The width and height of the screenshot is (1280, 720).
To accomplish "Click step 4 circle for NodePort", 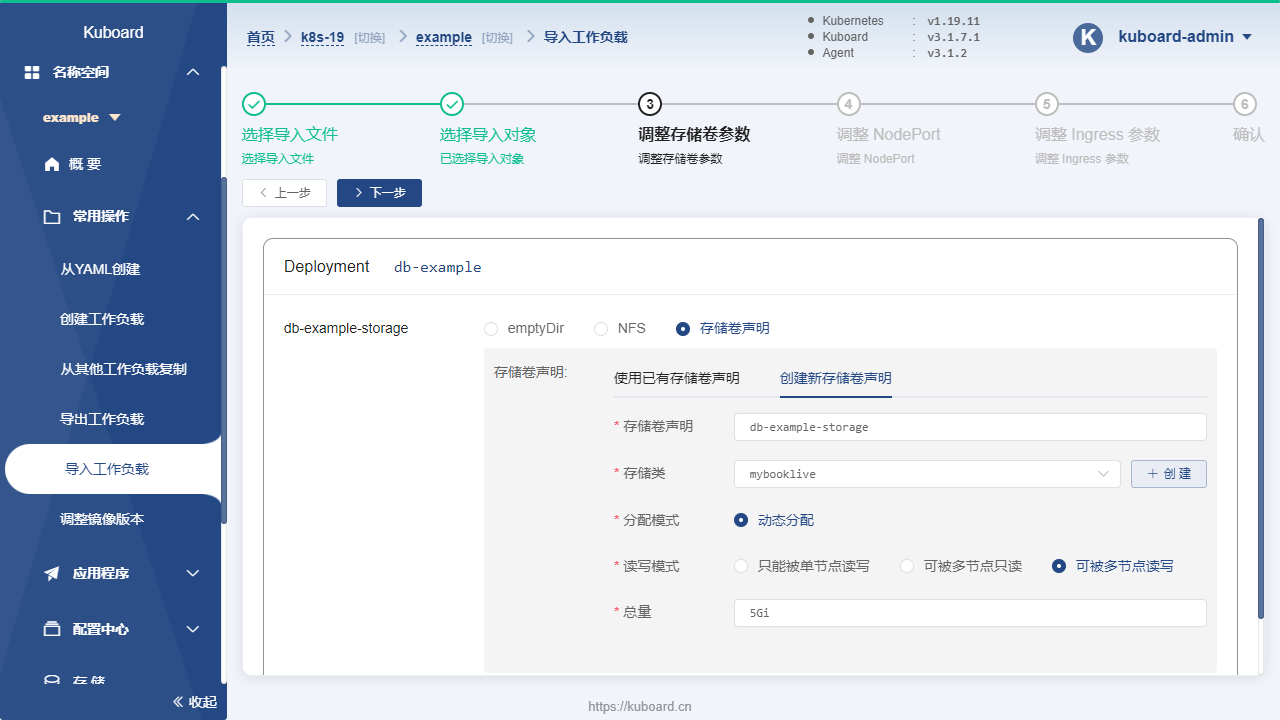I will pyautogui.click(x=848, y=104).
